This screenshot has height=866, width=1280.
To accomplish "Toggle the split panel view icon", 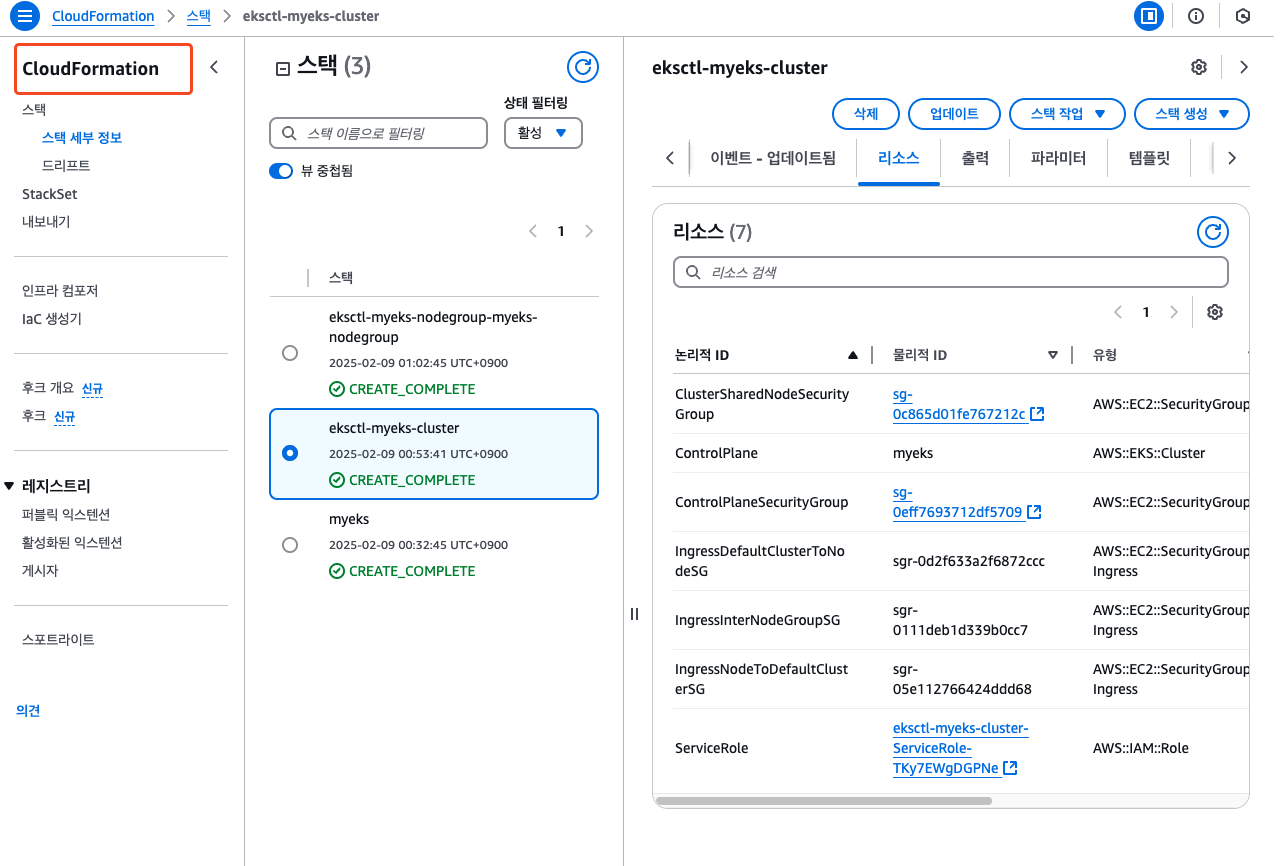I will pos(1149,16).
